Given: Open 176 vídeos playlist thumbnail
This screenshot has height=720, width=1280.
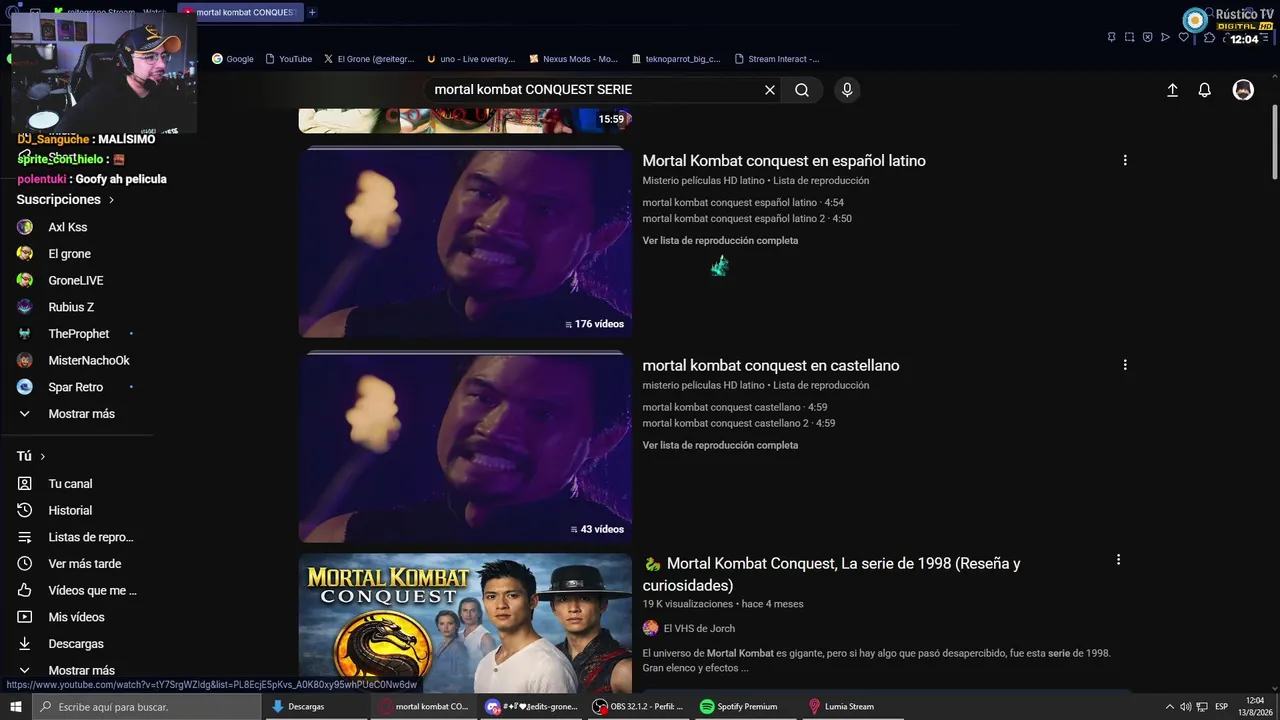Looking at the screenshot, I should [x=465, y=243].
